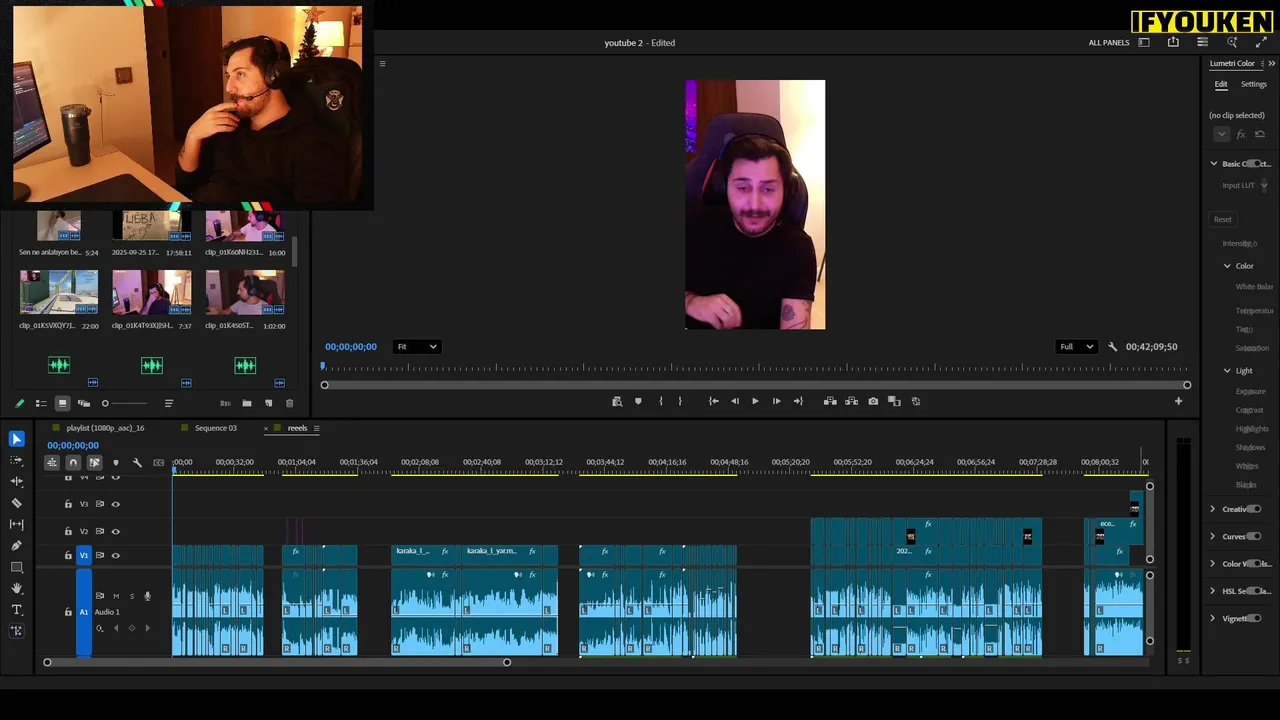Collapse the Basic Correction section
Viewport: 1280px width, 720px height.
click(1214, 164)
